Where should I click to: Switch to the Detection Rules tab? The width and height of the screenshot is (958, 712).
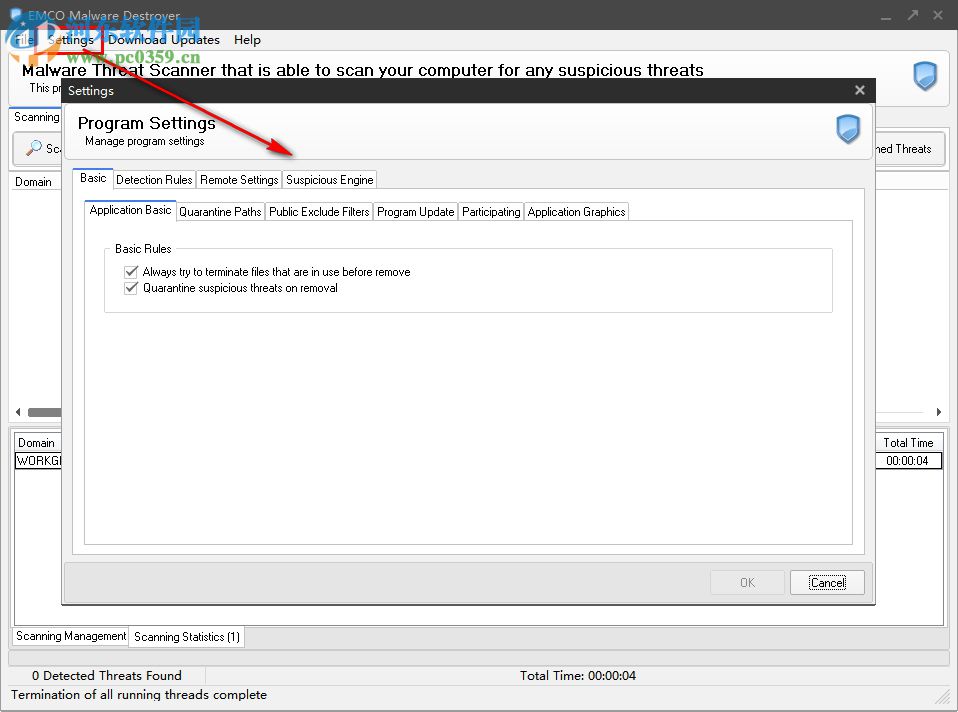154,180
